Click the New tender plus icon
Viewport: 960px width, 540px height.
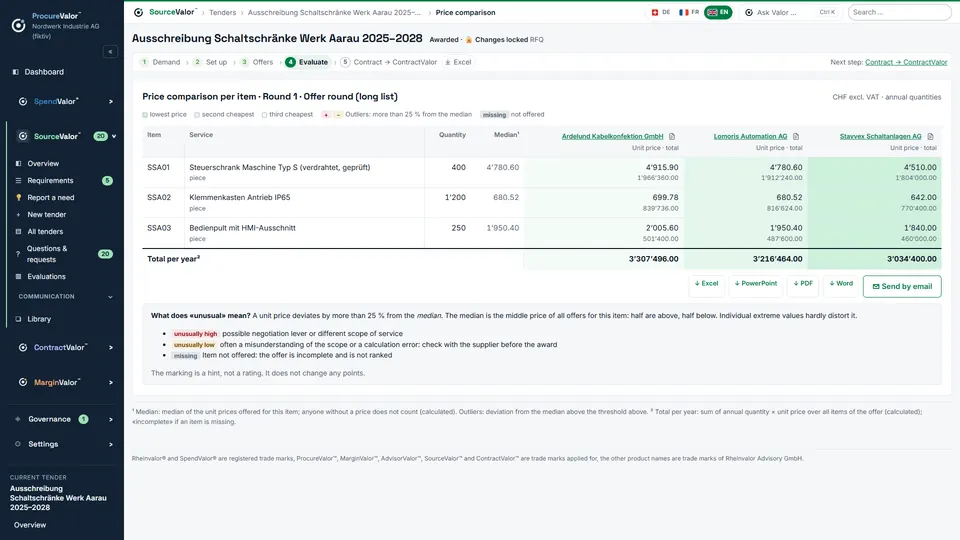pos(18,215)
